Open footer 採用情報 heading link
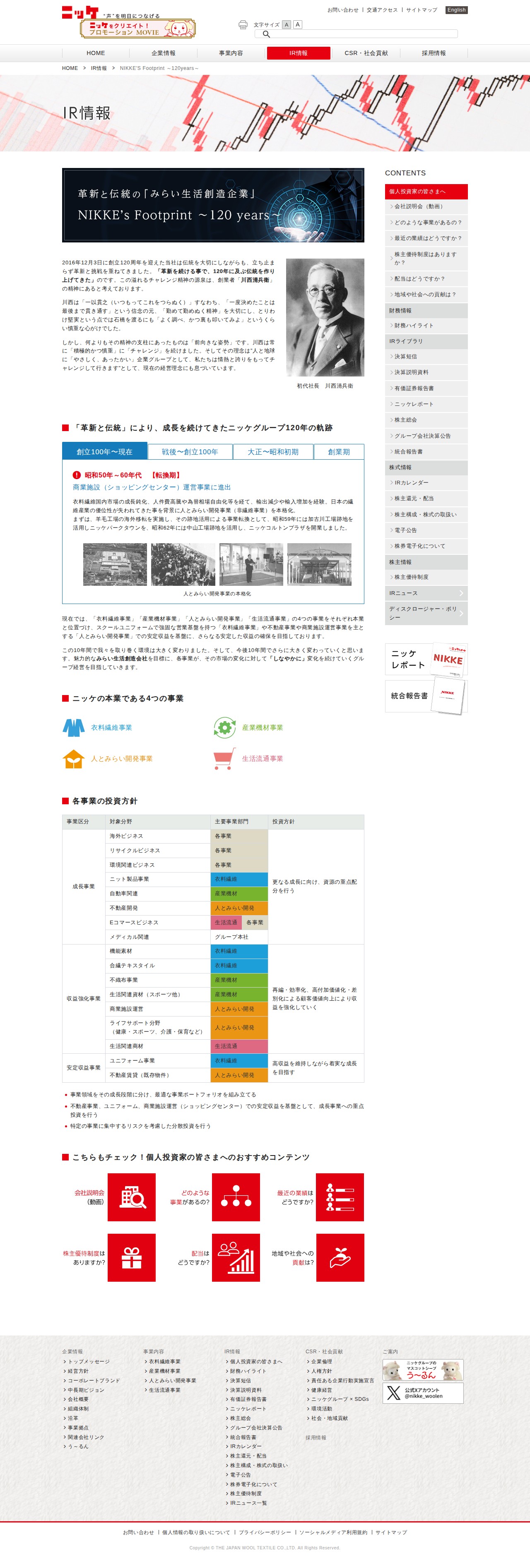530x1568 pixels. pos(316,1438)
